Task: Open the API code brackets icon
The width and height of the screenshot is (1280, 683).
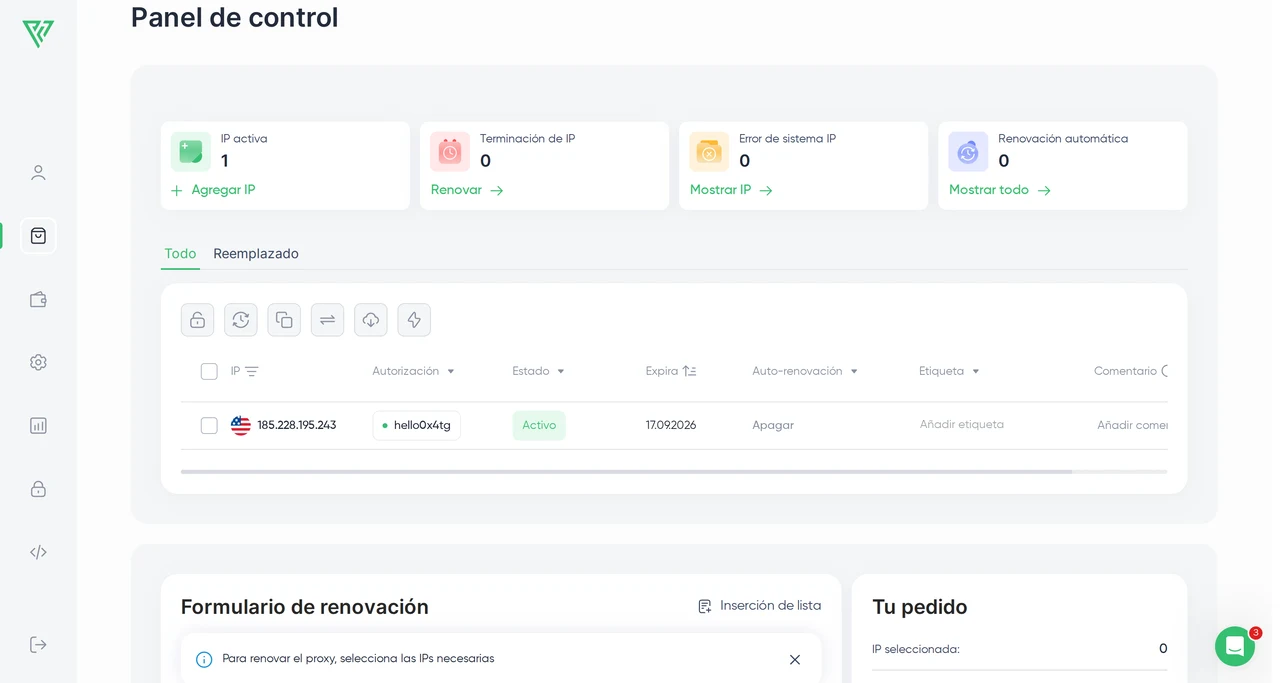Action: tap(38, 552)
